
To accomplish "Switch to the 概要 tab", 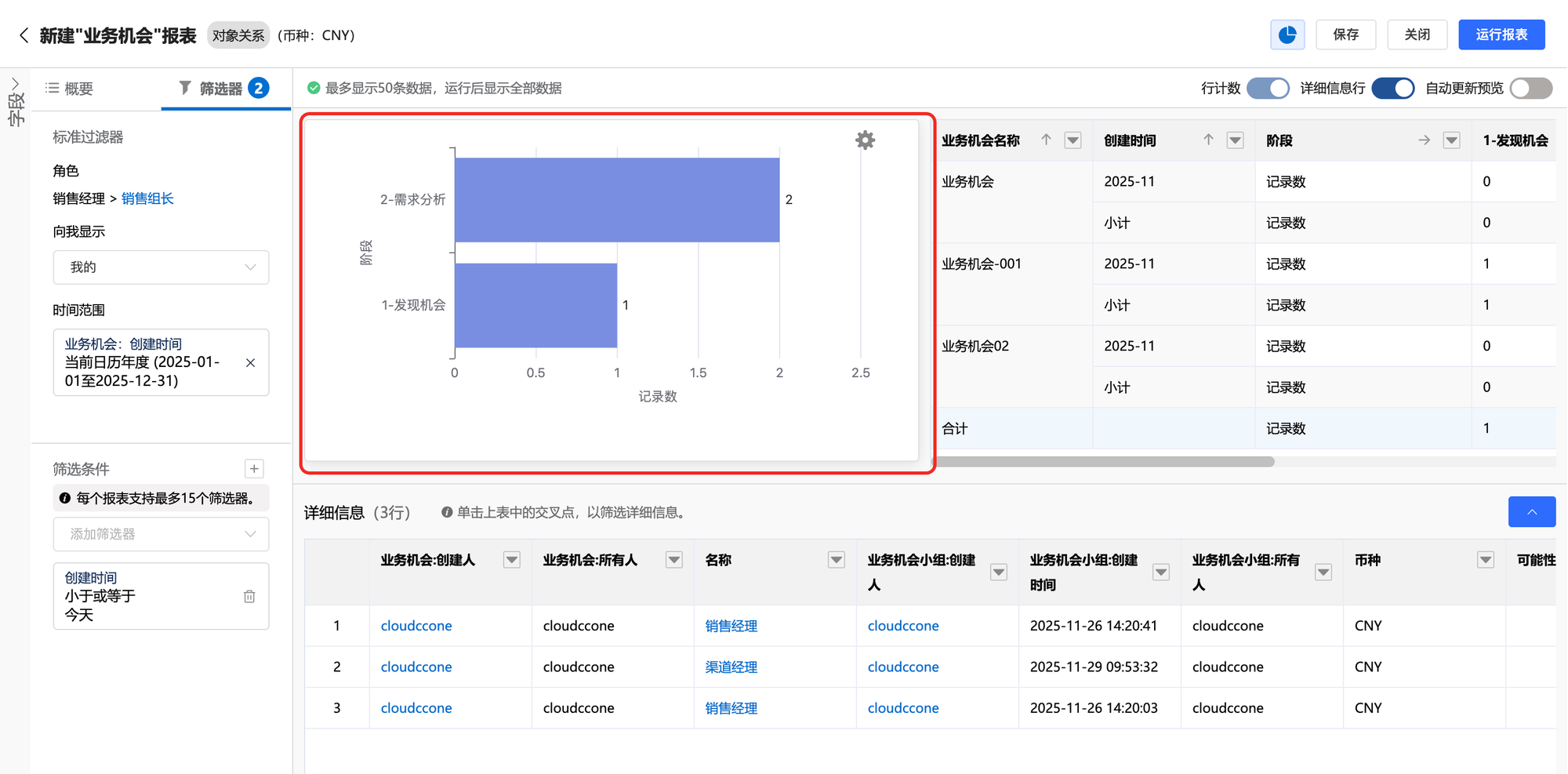I will (70, 89).
